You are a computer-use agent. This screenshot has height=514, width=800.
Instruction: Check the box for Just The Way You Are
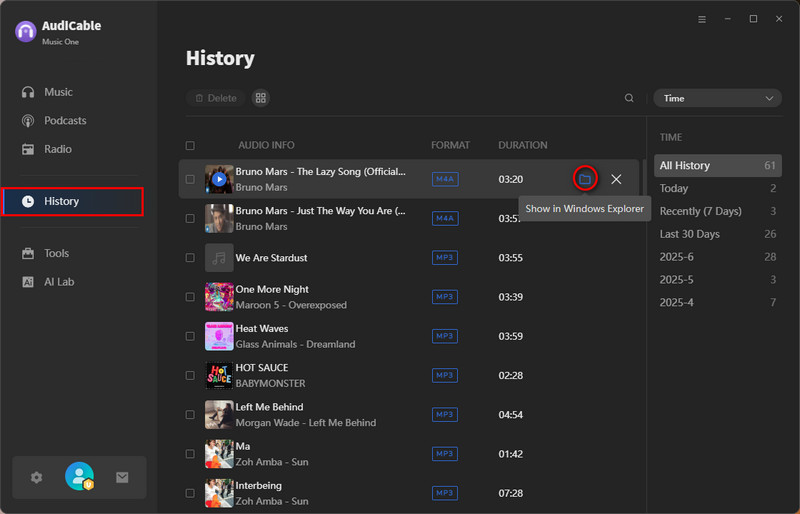coord(190,218)
